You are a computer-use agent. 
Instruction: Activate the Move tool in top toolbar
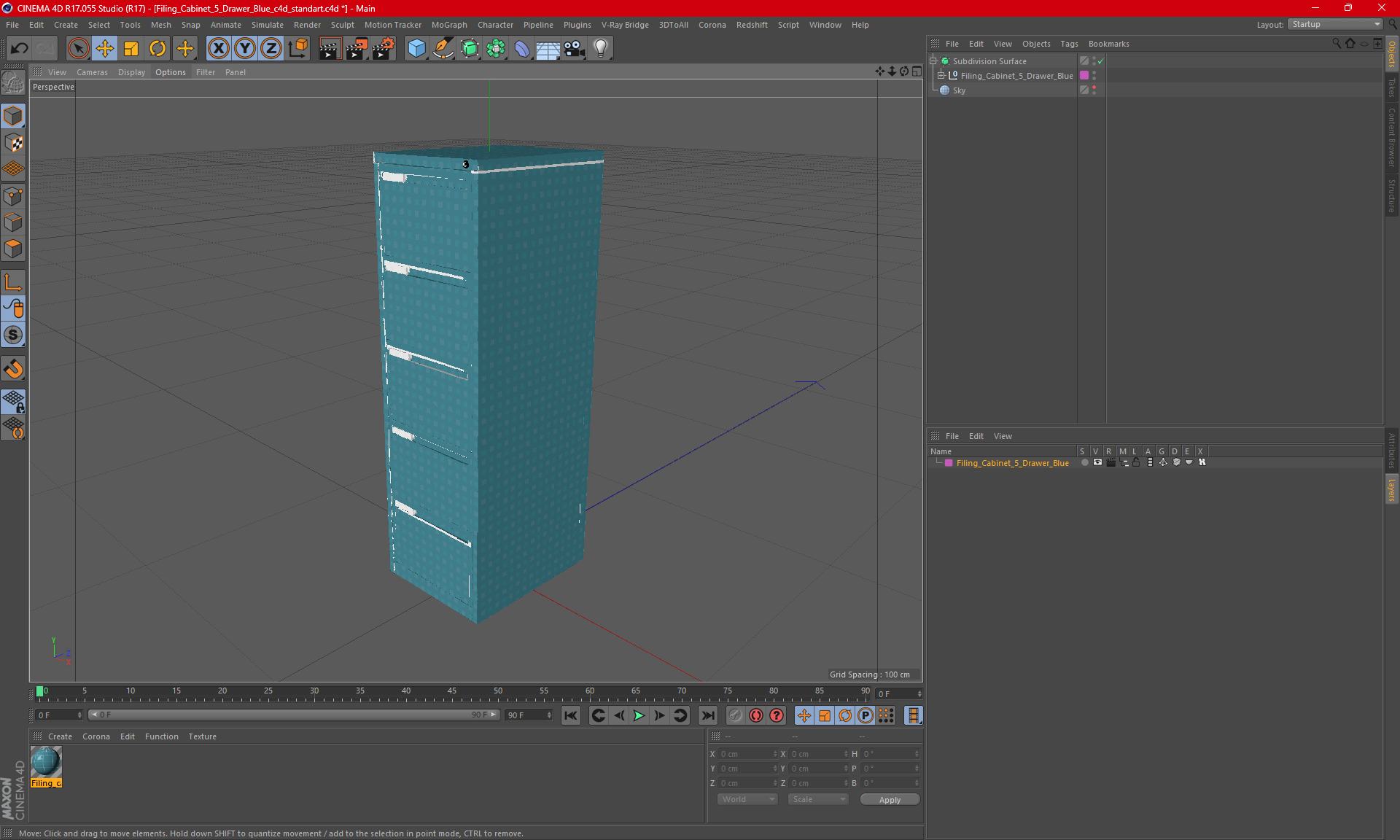point(105,48)
